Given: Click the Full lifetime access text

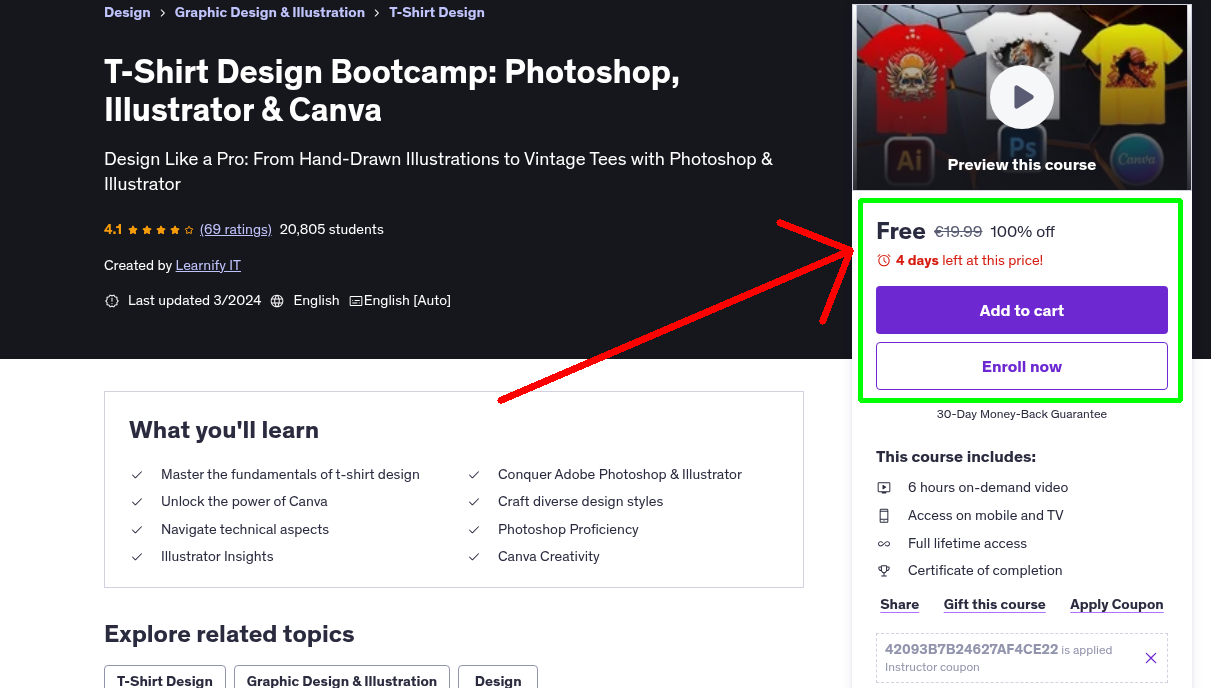Looking at the screenshot, I should [x=967, y=543].
